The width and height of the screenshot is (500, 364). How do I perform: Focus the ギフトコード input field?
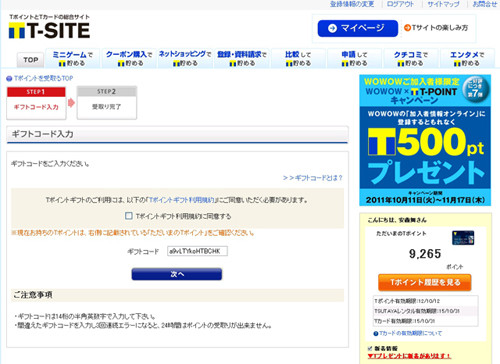[x=197, y=251]
